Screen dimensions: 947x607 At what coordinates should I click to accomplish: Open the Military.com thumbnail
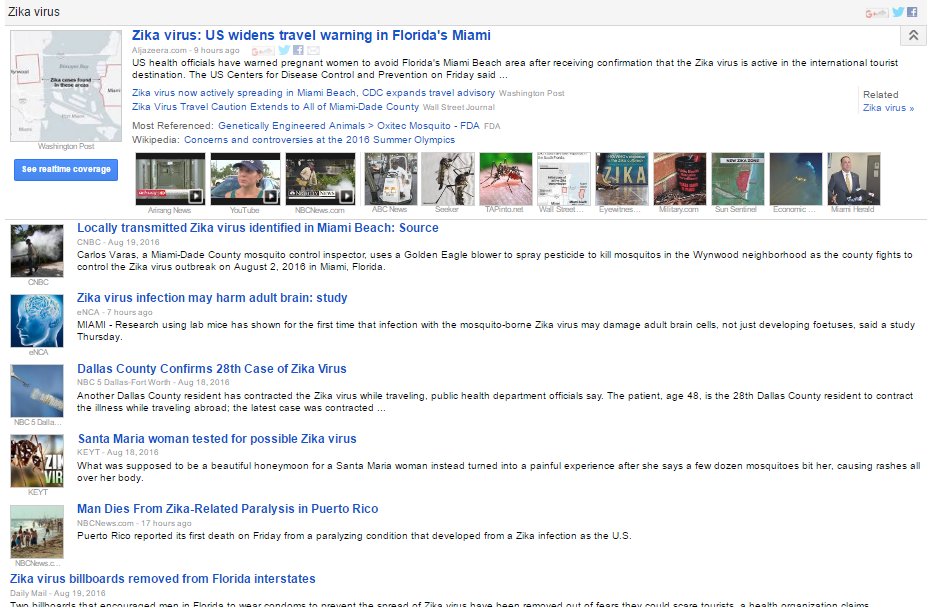pyautogui.click(x=680, y=179)
